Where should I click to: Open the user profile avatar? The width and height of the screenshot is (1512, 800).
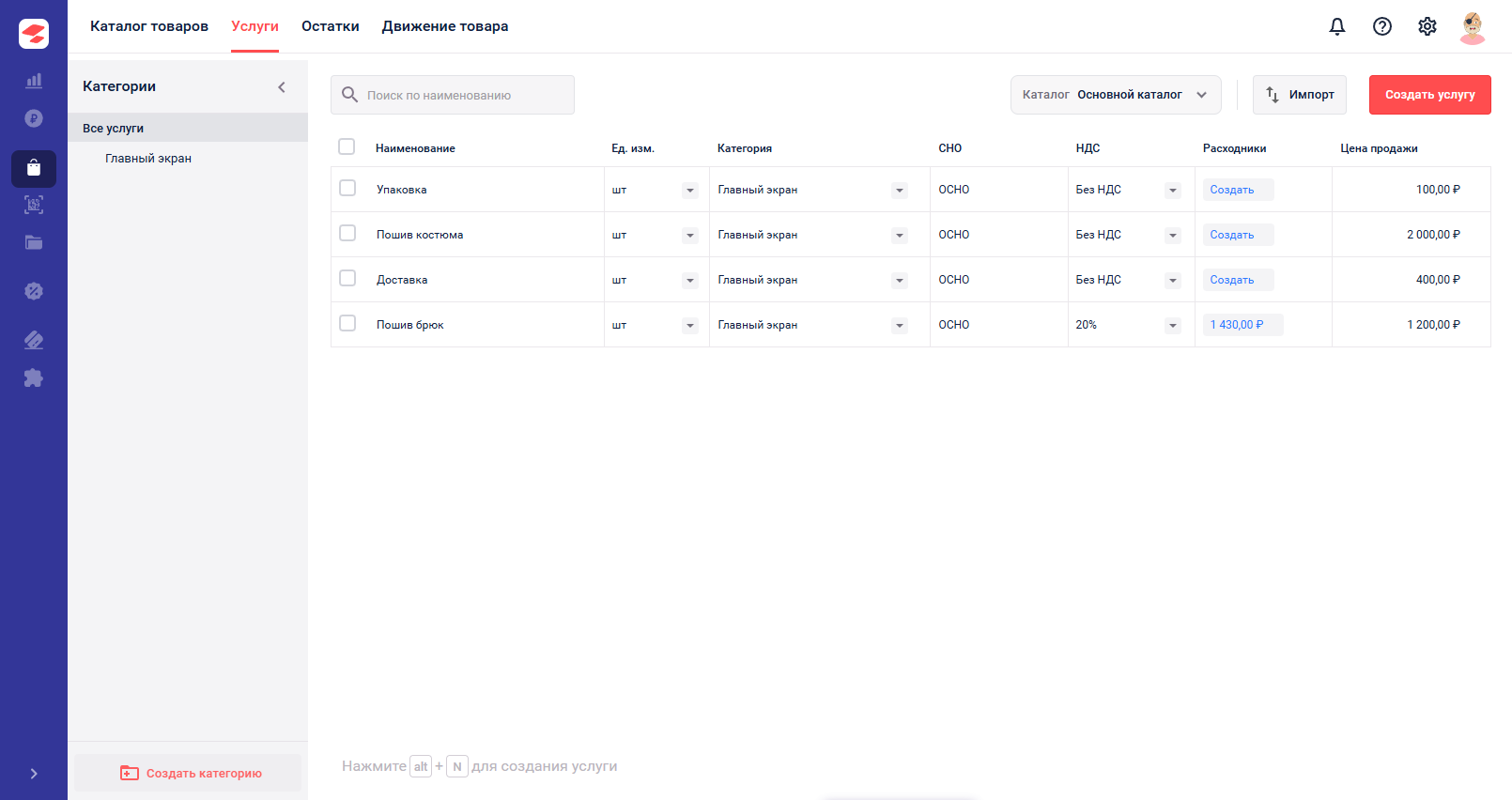click(x=1473, y=27)
